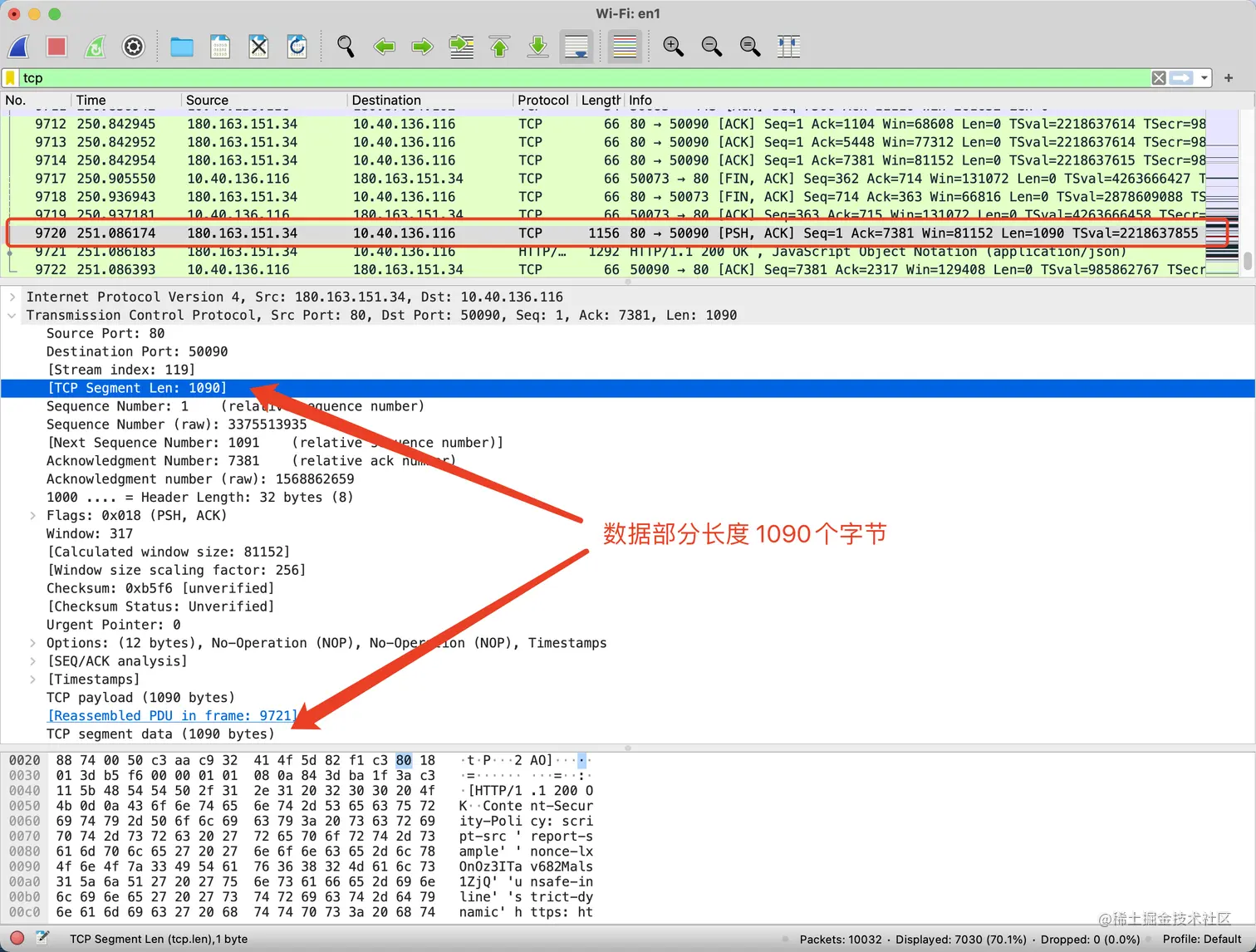
Task: Clear the display filter
Action: (x=1159, y=78)
